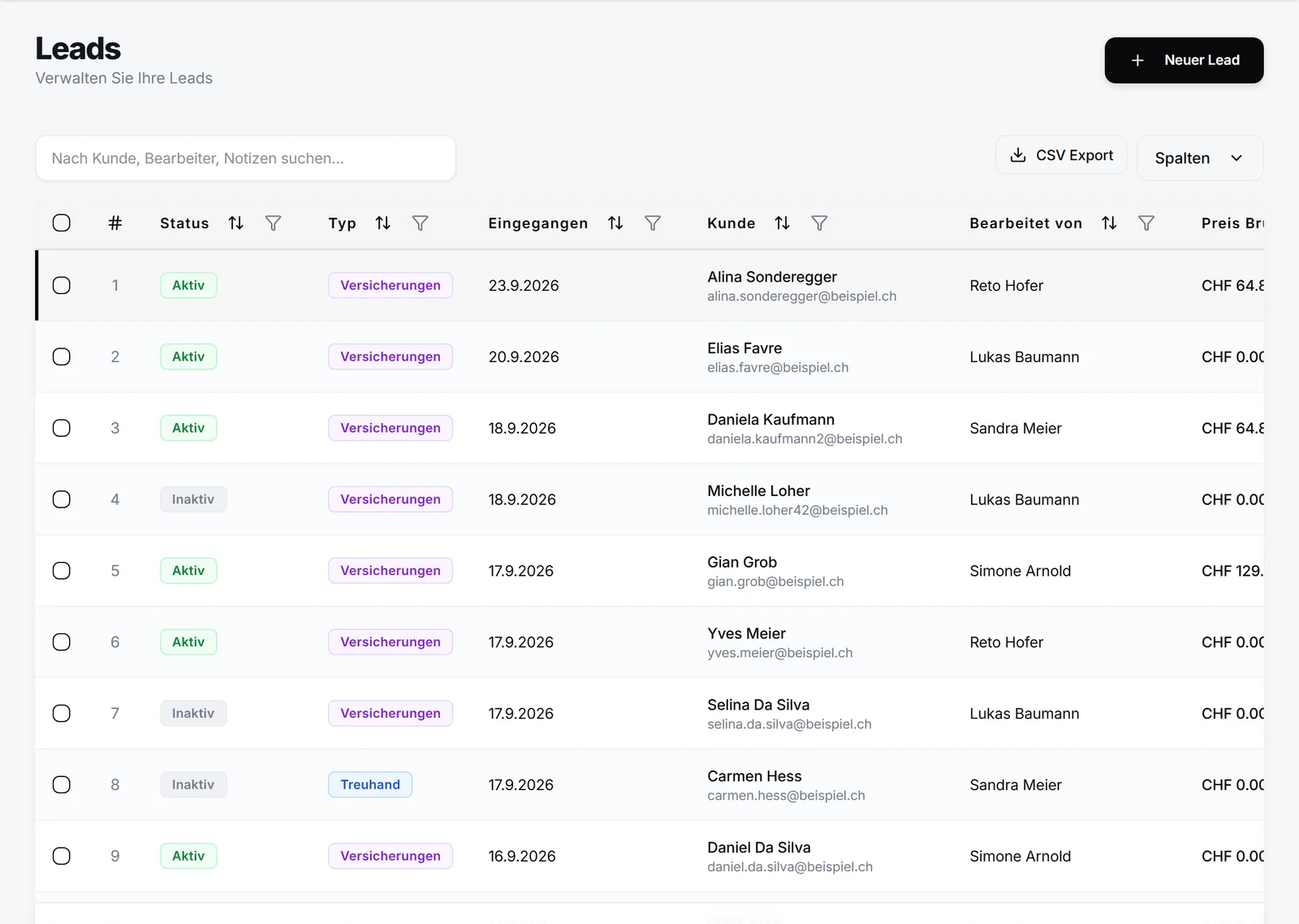Select the Alina Sonderegger row checkbox
This screenshot has width=1299, height=924.
click(x=62, y=286)
